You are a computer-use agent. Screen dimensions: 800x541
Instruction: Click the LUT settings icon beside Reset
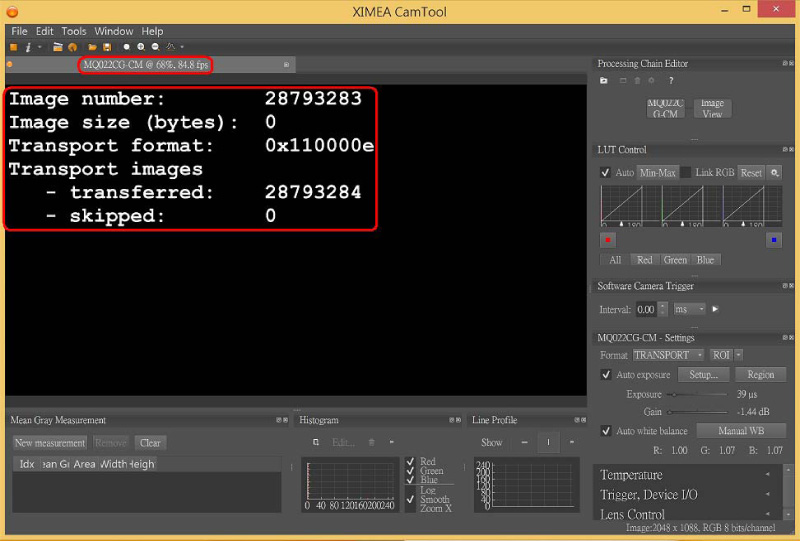(775, 173)
